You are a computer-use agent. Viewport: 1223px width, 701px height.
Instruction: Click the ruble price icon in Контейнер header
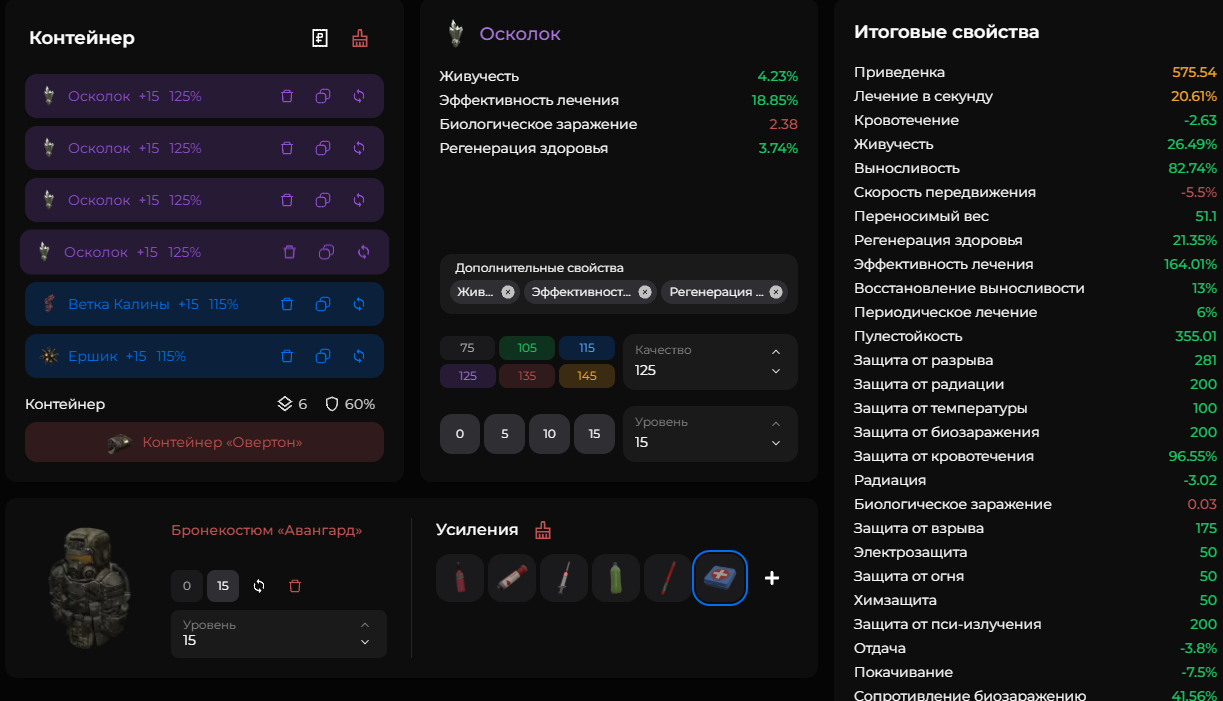tap(320, 39)
